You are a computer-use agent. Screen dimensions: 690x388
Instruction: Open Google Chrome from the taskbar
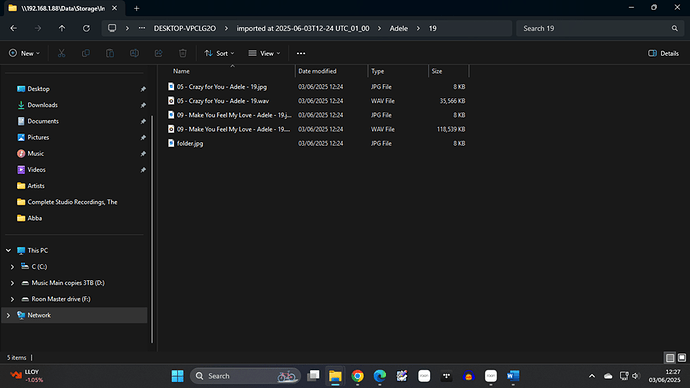(x=357, y=376)
